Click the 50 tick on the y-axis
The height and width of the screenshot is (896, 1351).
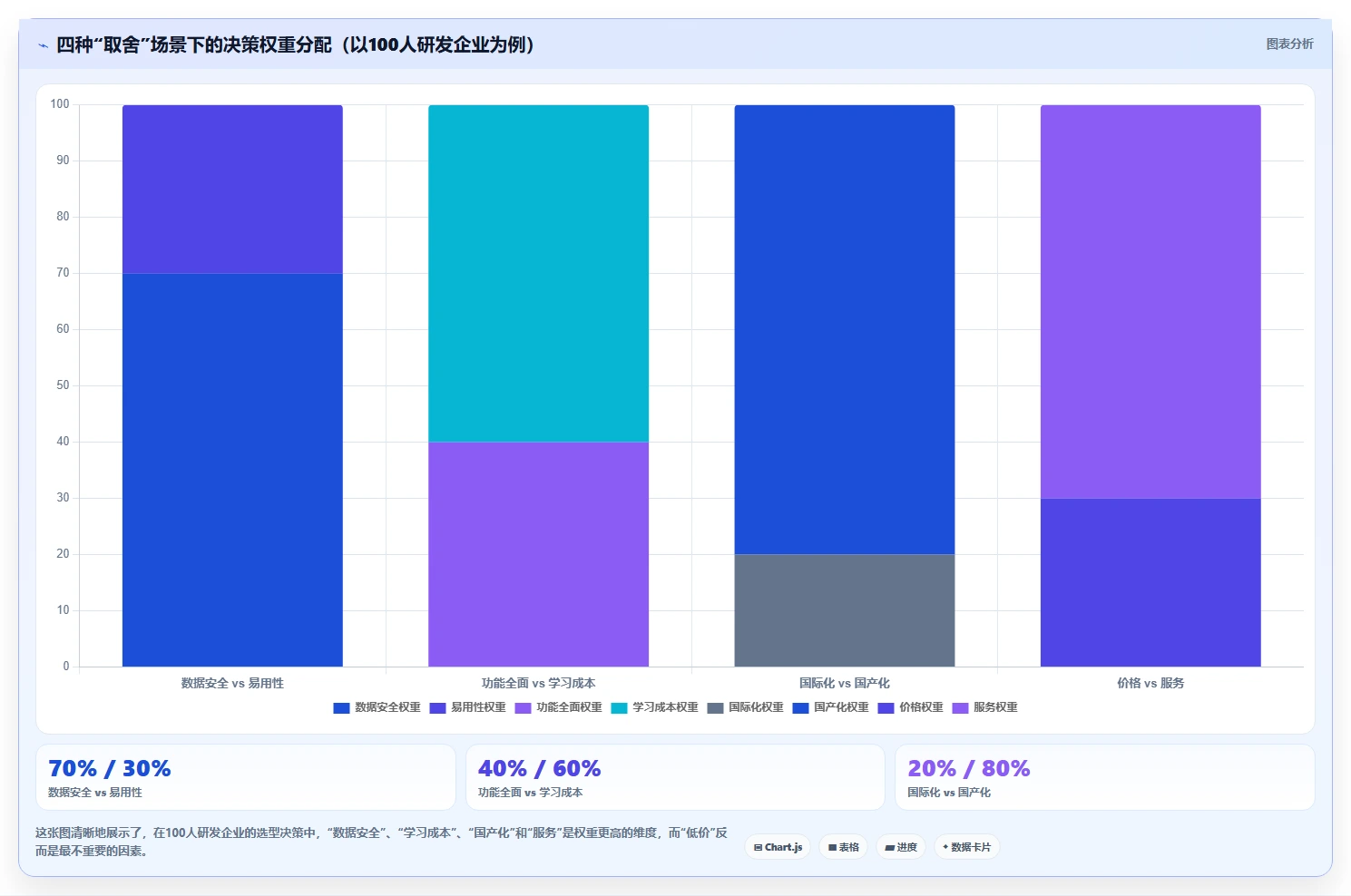(x=63, y=385)
